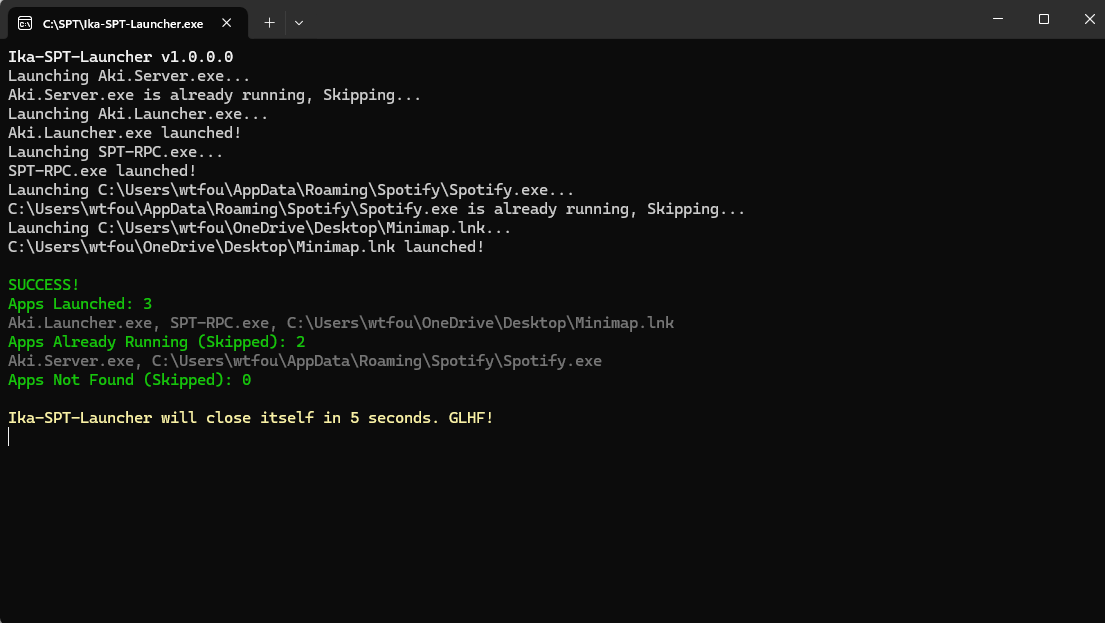The height and width of the screenshot is (623, 1105).
Task: Click the 'will close itself in 5 seconds' line
Action: (x=251, y=418)
